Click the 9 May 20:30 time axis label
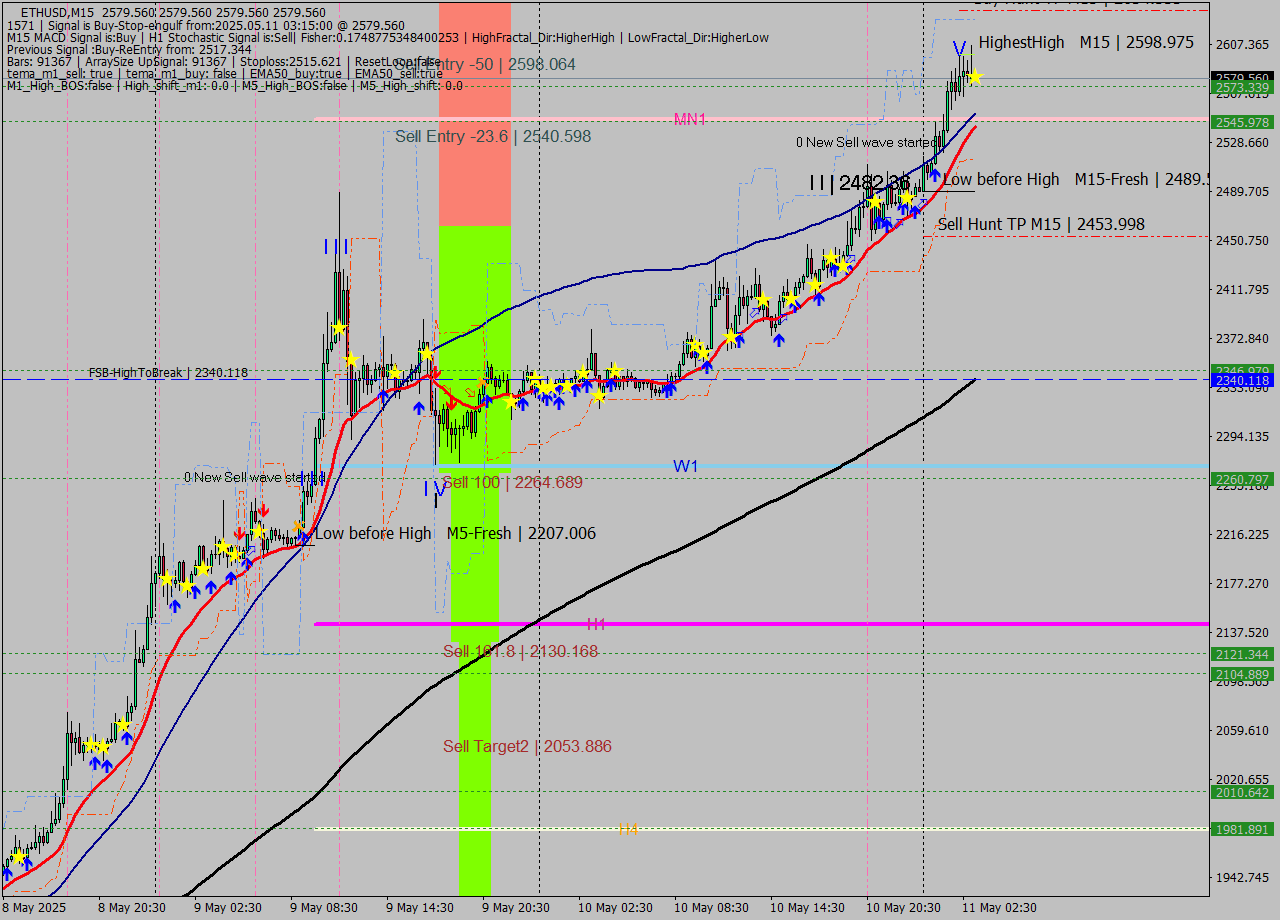Image resolution: width=1280 pixels, height=920 pixels. coord(517,907)
